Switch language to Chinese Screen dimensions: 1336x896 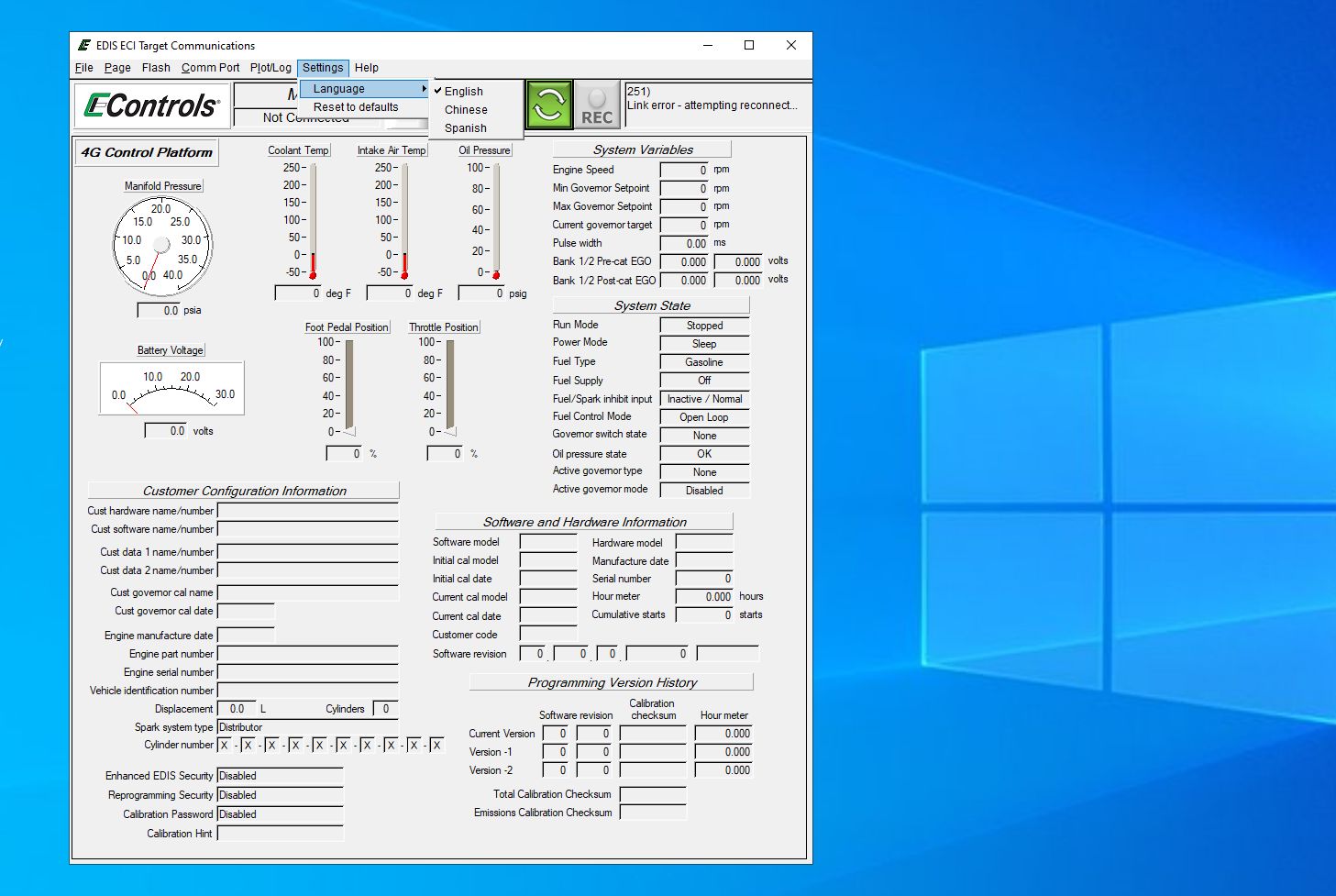pyautogui.click(x=466, y=110)
